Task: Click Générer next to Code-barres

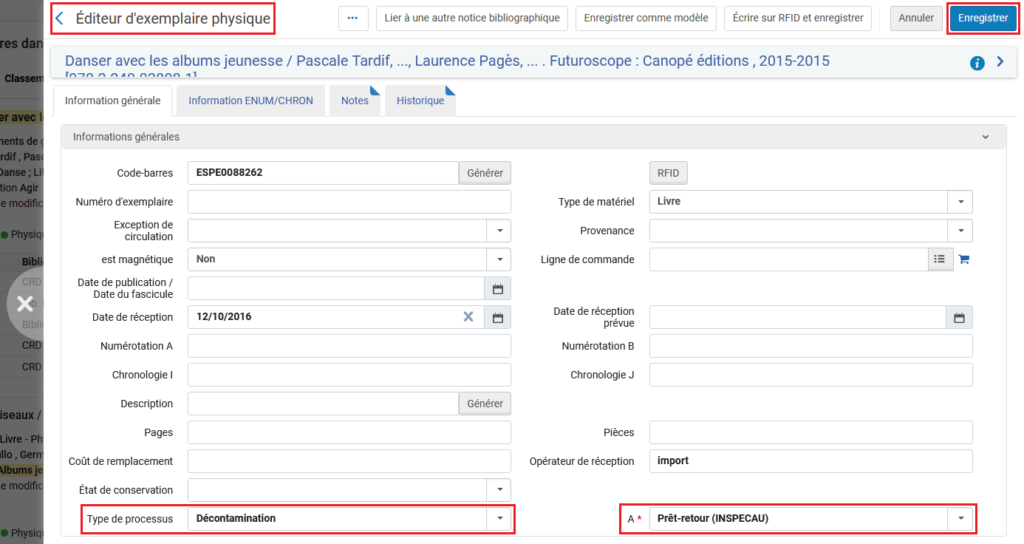Action: click(485, 173)
